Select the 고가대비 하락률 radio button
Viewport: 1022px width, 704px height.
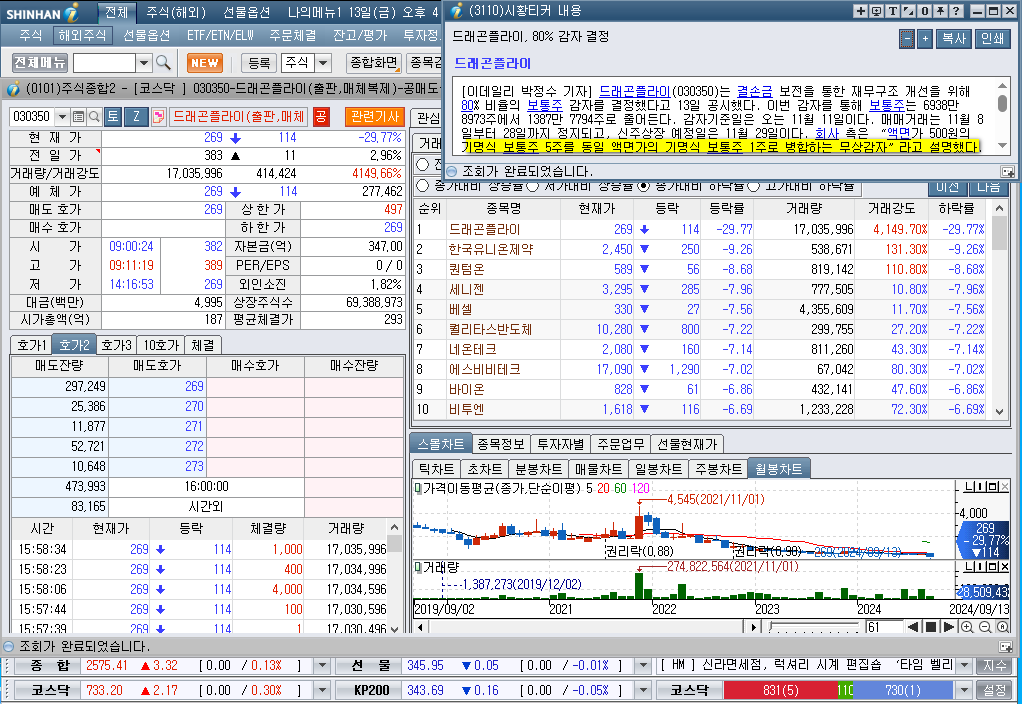point(754,186)
